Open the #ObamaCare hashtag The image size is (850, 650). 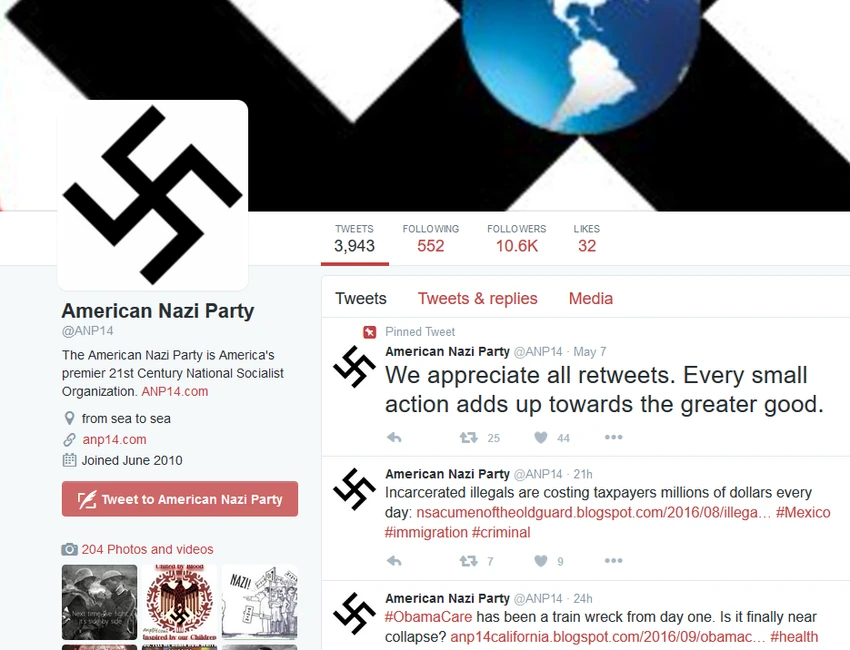click(428, 617)
